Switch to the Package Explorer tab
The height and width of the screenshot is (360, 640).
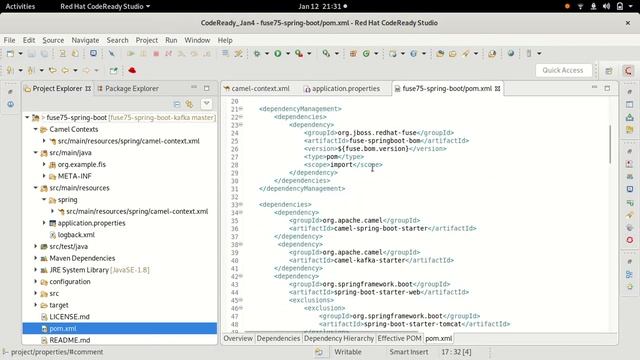coord(128,89)
